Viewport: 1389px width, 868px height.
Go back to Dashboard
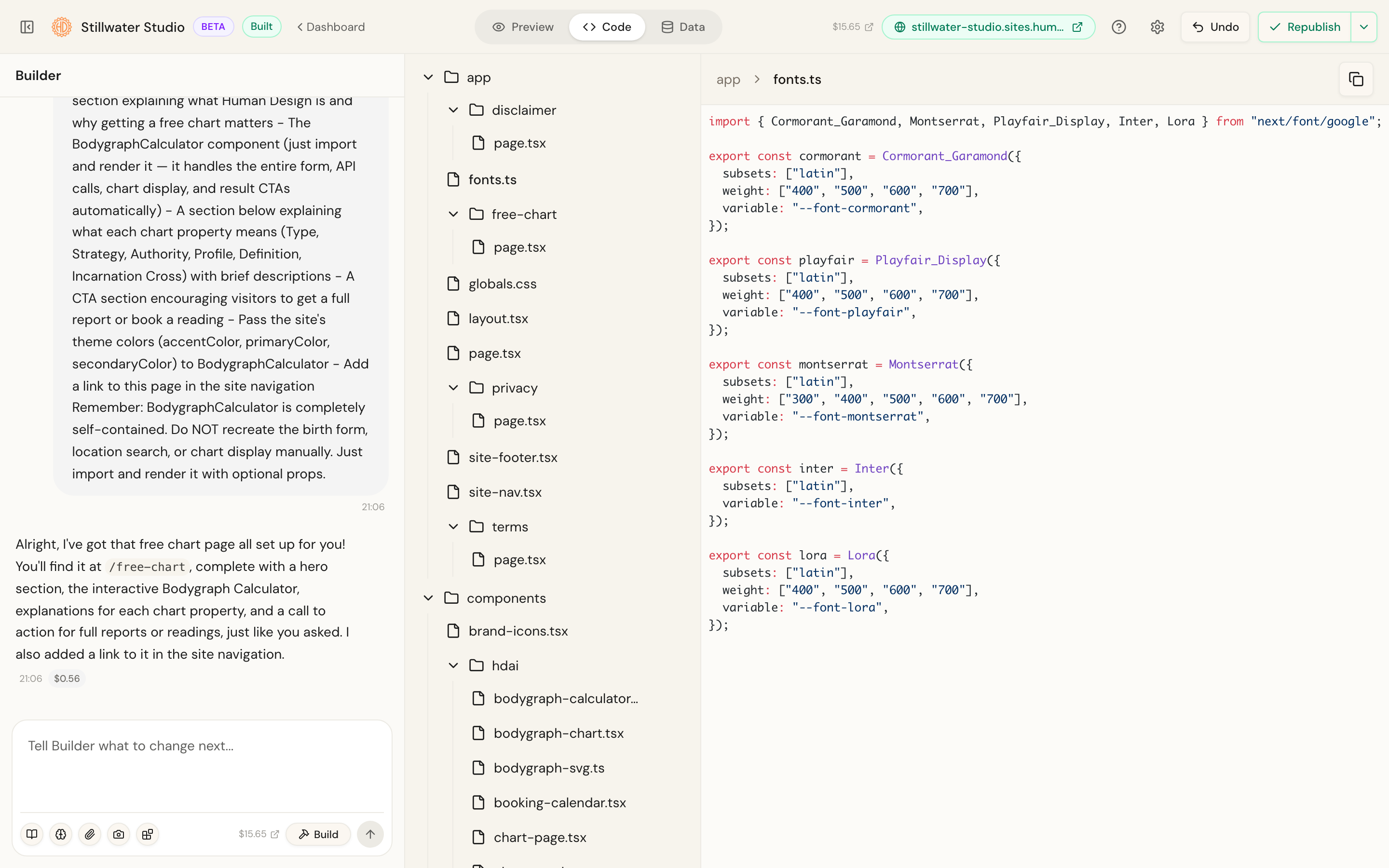click(x=330, y=27)
